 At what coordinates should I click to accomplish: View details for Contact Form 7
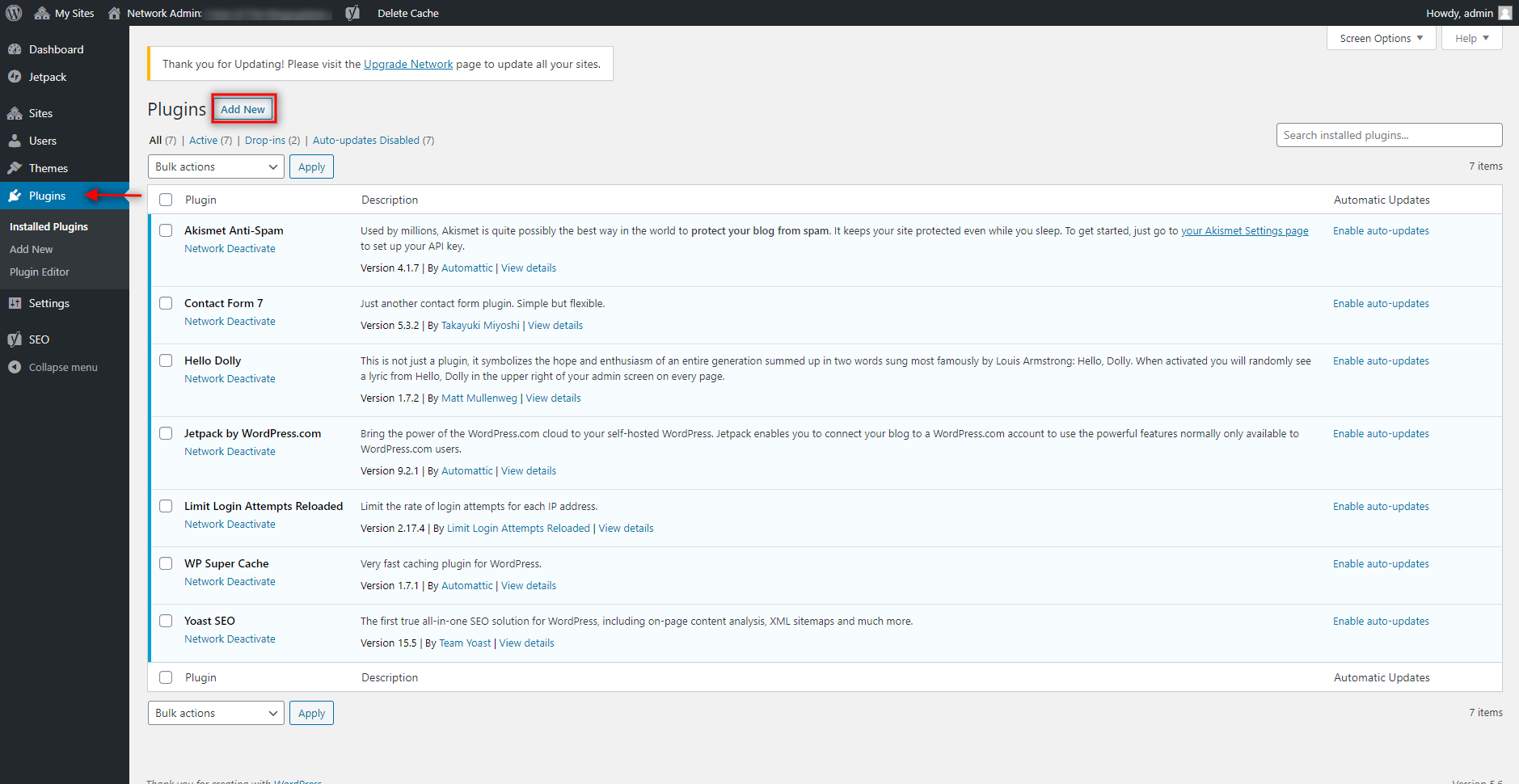555,326
